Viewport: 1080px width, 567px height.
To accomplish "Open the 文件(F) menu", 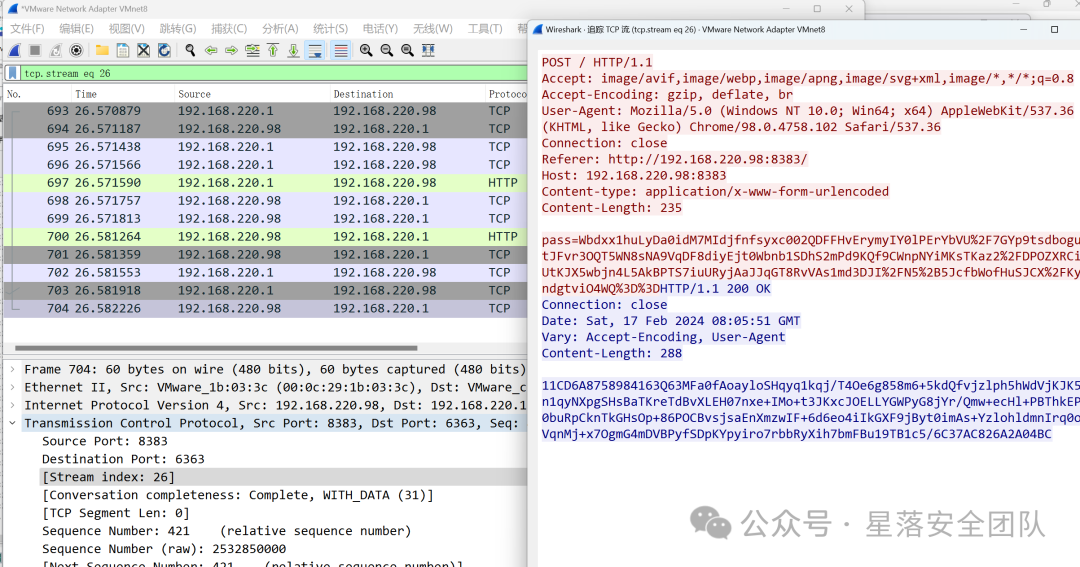I will click(27, 28).
